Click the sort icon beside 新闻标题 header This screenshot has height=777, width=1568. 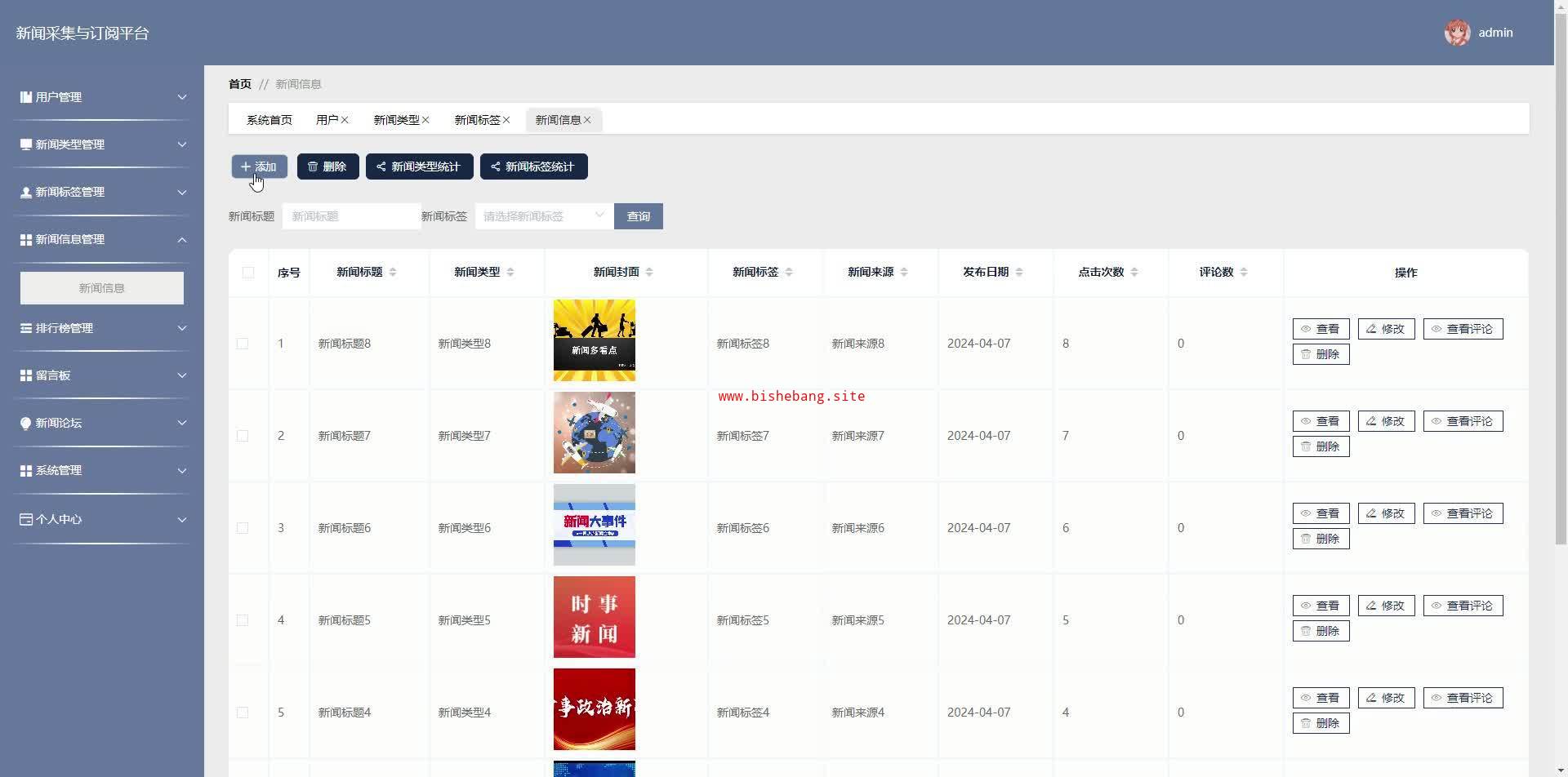393,273
